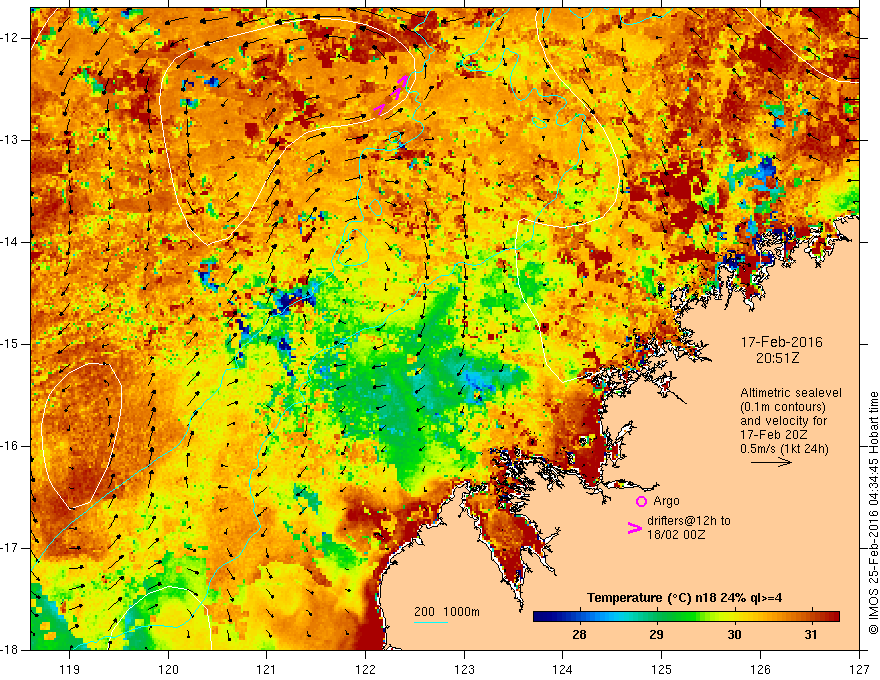
Task: Click longitude label 126 on bottom axis
Action: (x=760, y=669)
